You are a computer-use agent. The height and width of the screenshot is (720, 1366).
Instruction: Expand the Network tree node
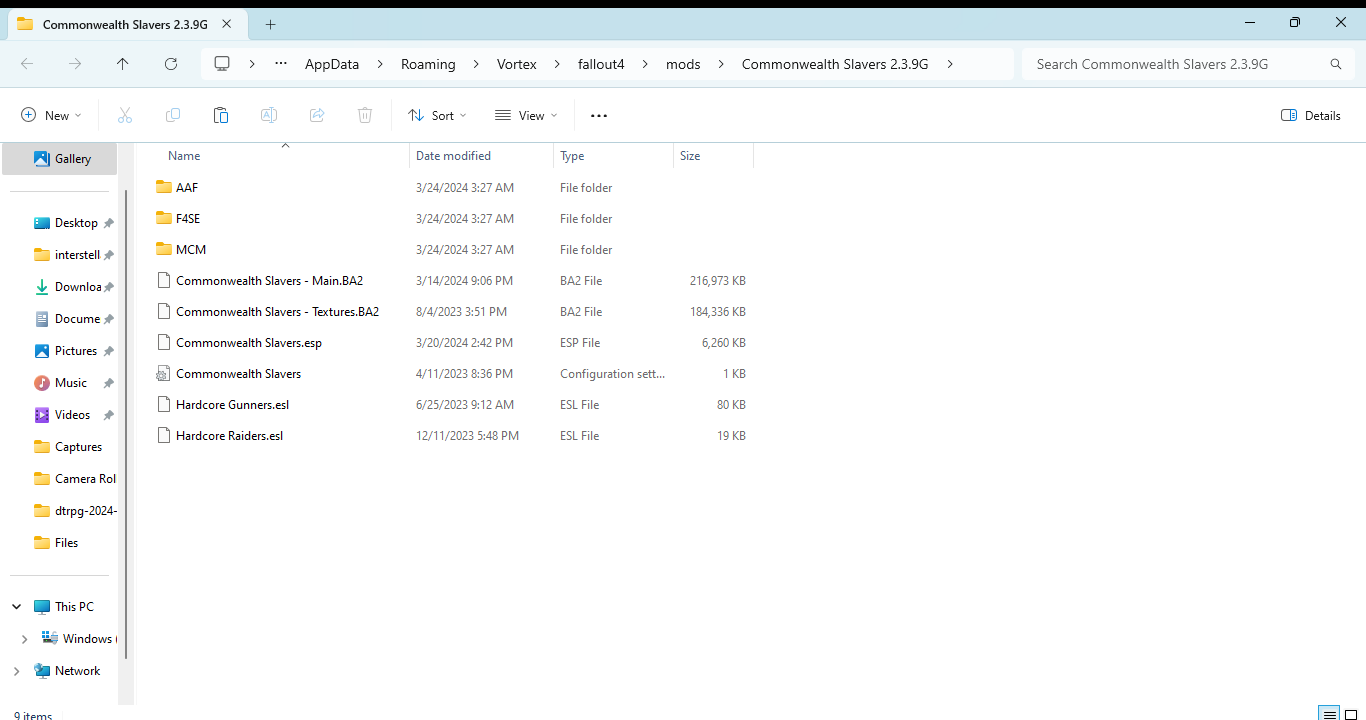[17, 671]
